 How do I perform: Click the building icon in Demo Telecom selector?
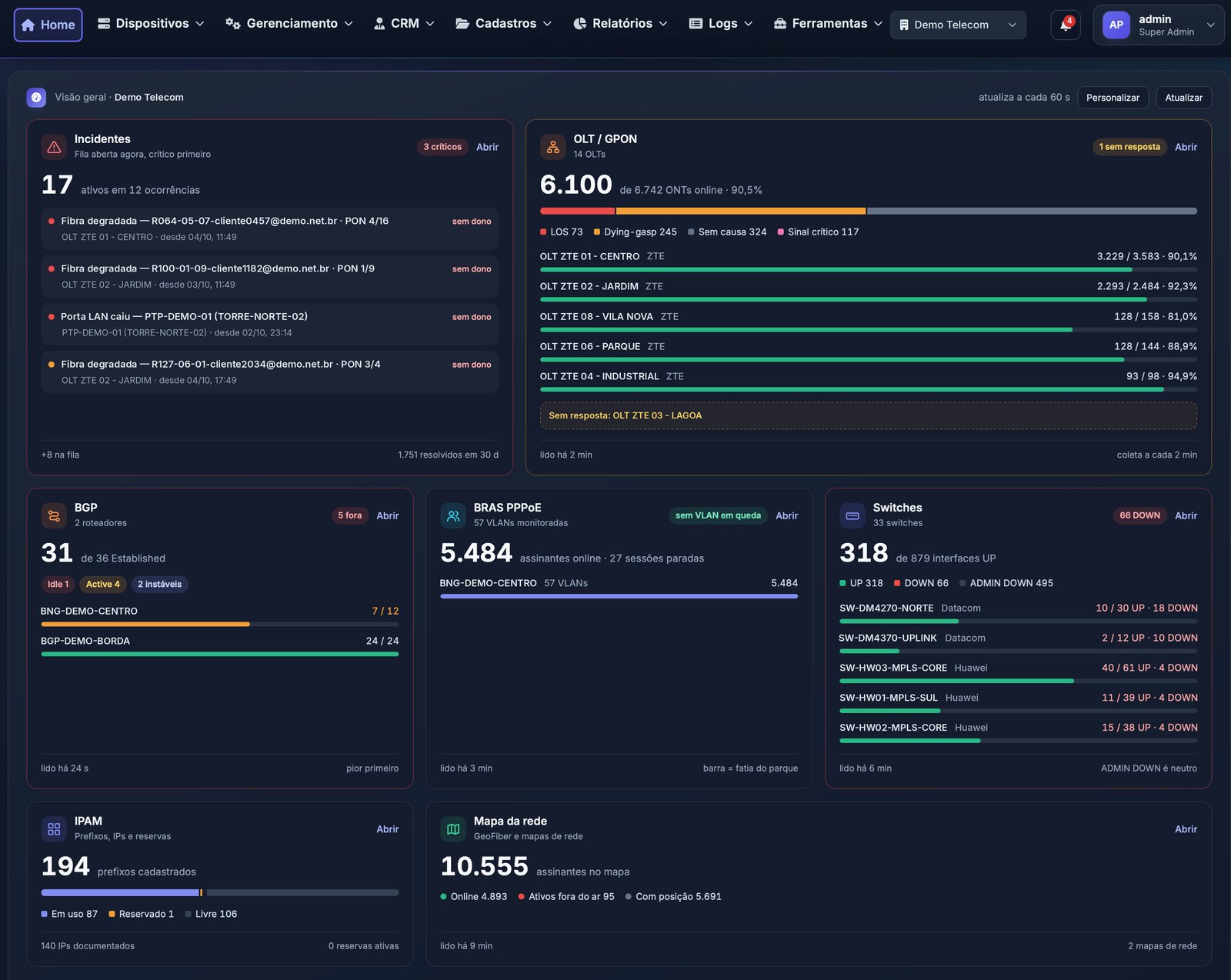click(x=904, y=25)
